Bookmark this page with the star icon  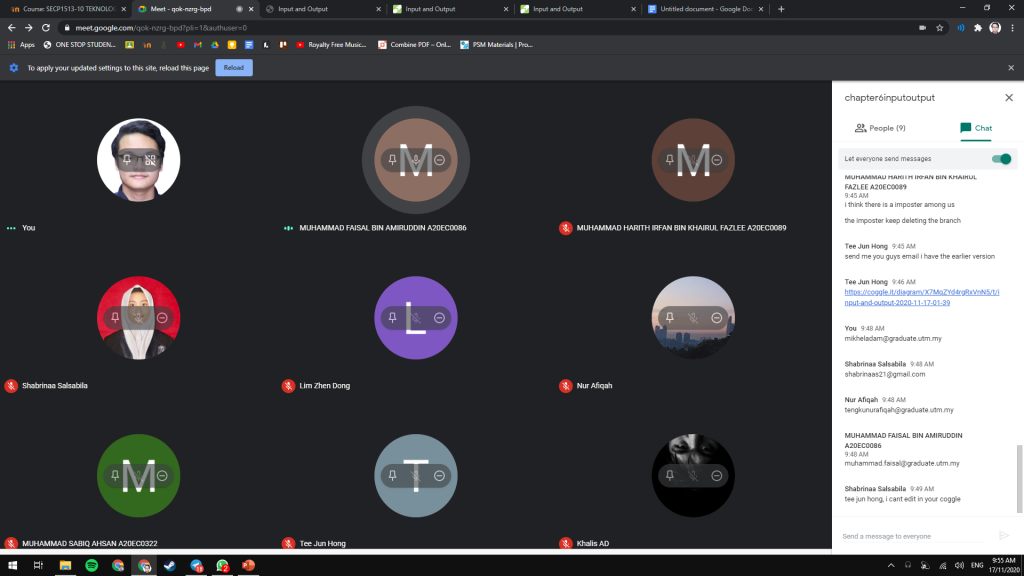tap(940, 28)
